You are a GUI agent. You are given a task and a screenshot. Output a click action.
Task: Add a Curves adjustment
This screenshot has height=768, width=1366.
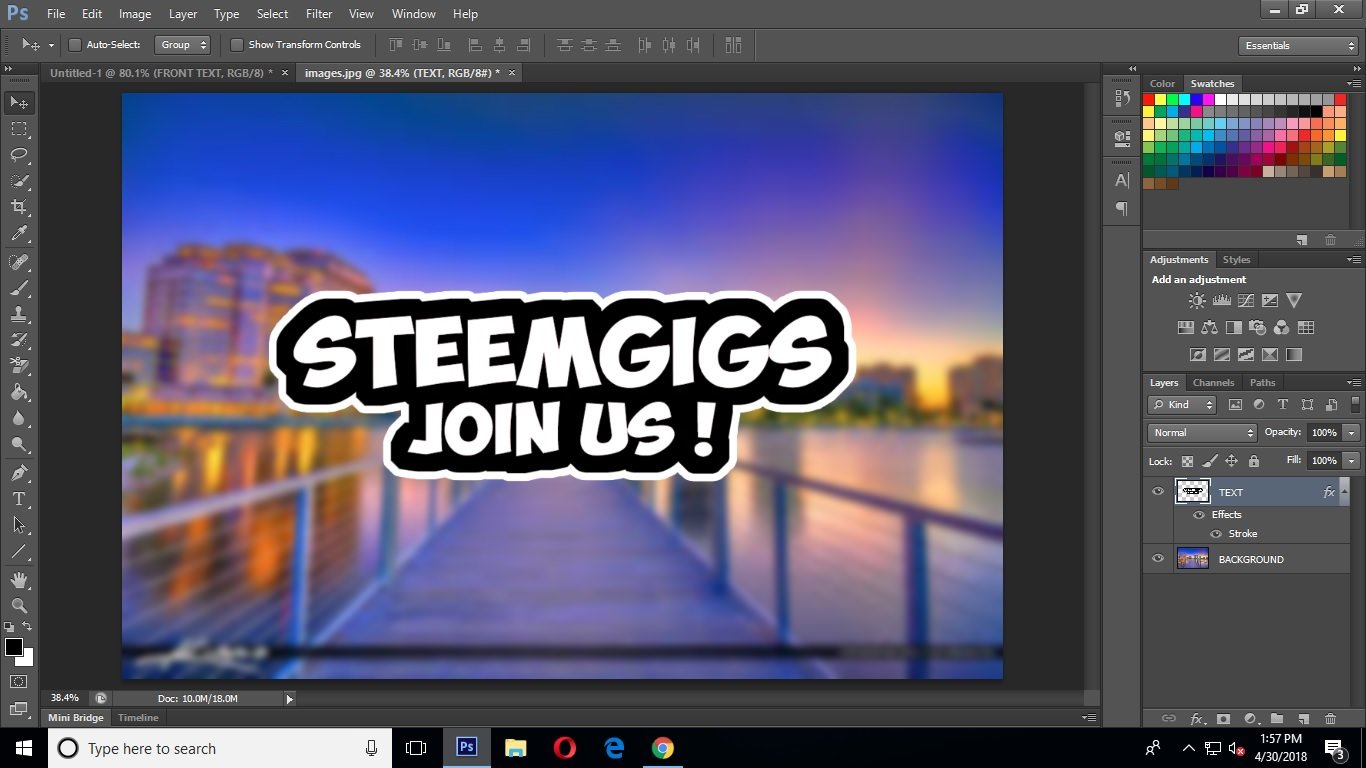1245,300
